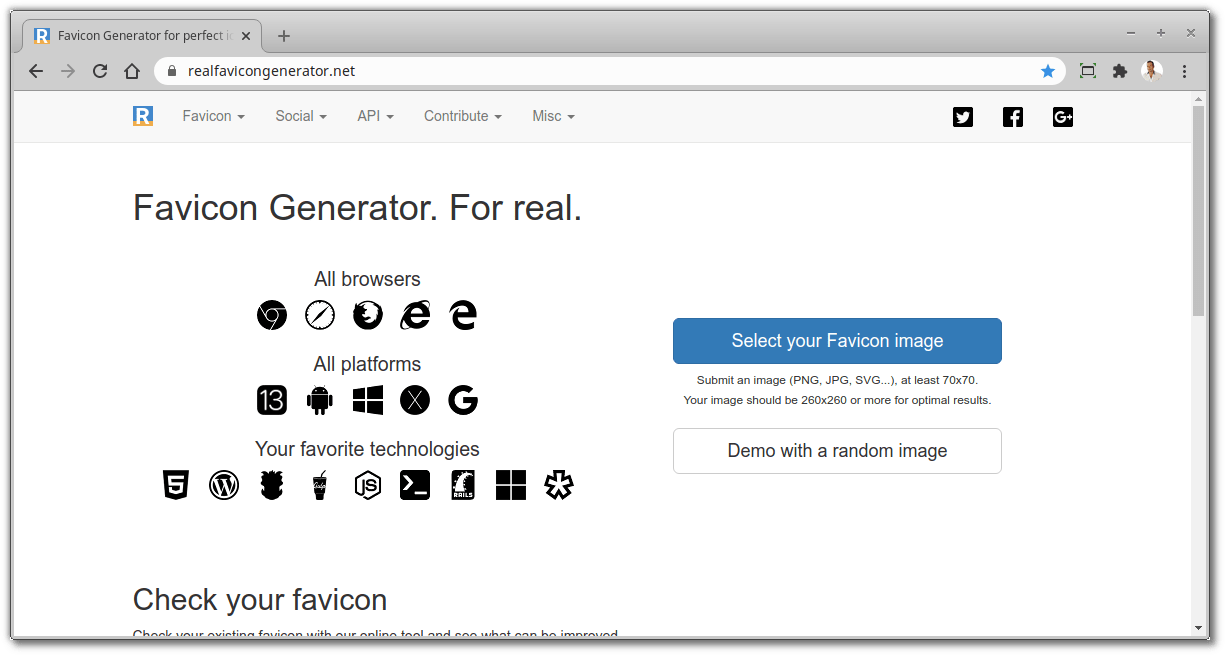Image resolution: width=1226 pixels, height=656 pixels.
Task: Click the command line terminal icon
Action: coord(415,485)
